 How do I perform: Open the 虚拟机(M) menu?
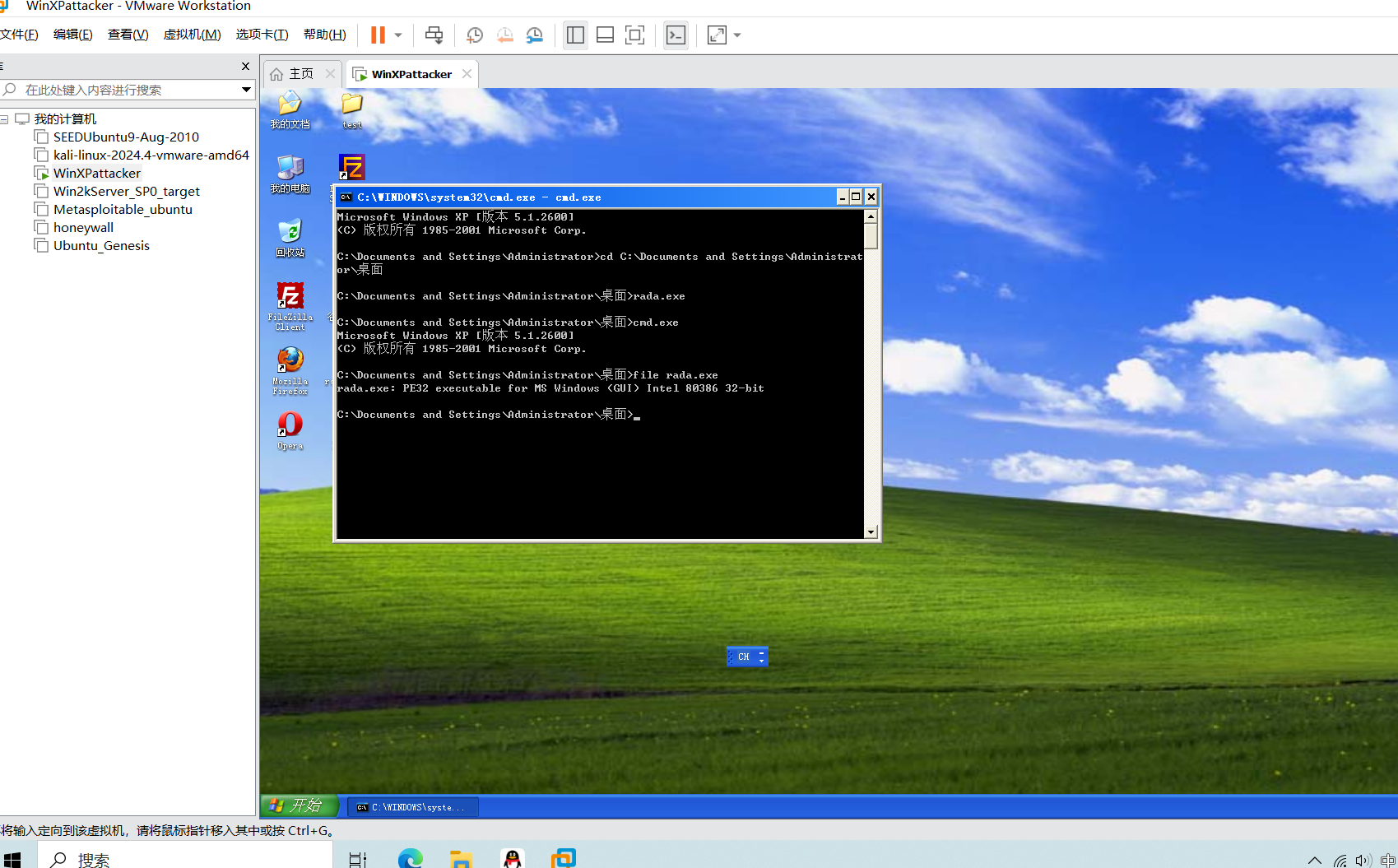(193, 35)
